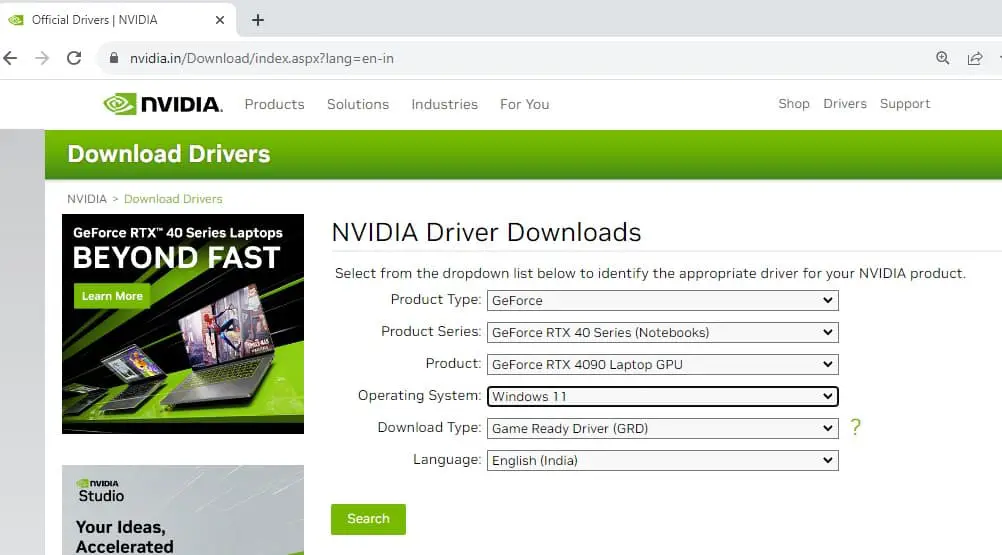Open the Product Type dropdown
The image size is (1002, 555).
click(x=662, y=300)
